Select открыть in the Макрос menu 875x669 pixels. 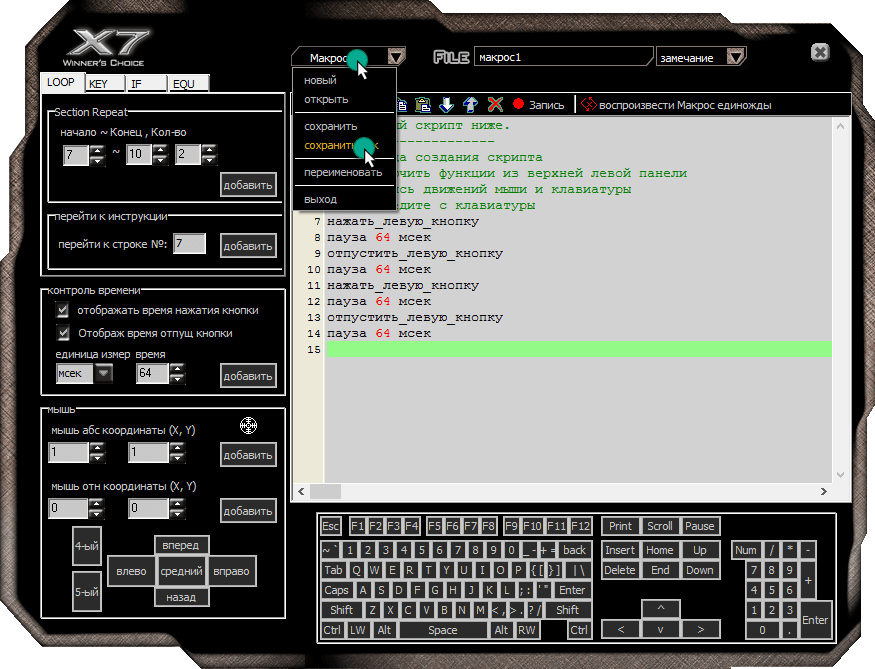point(326,99)
